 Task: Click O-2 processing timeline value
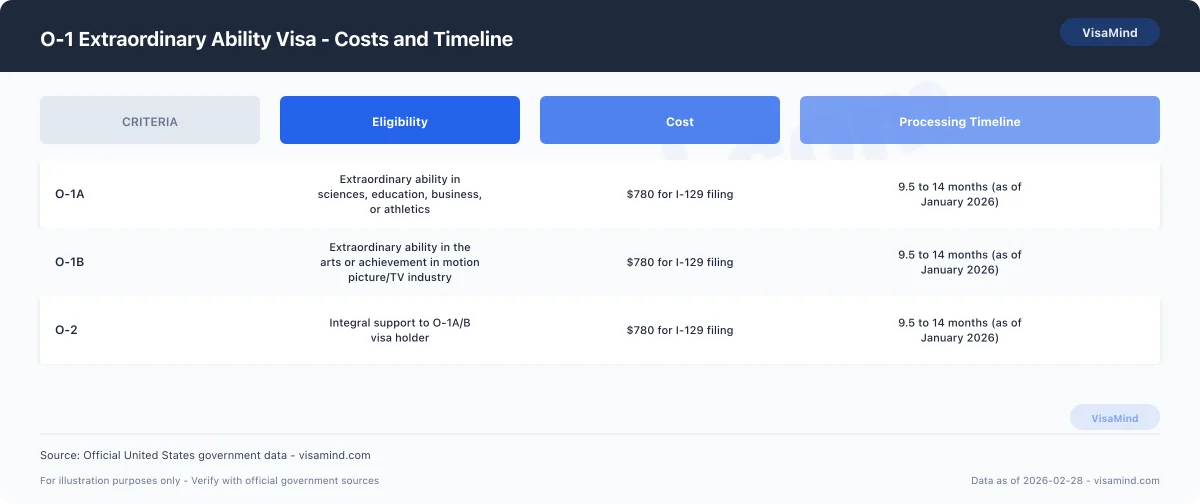tap(960, 330)
